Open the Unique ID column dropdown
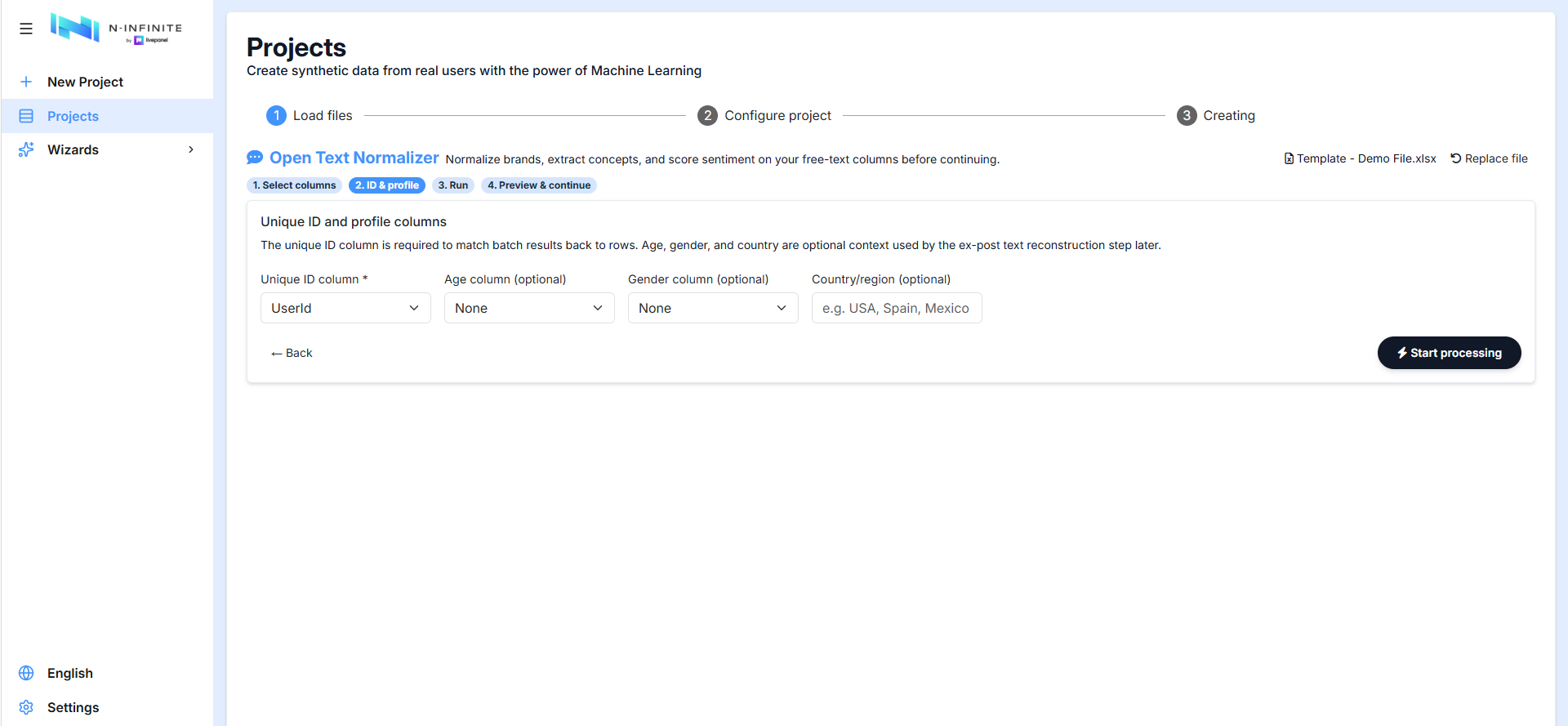The height and width of the screenshot is (726, 1568). click(345, 308)
